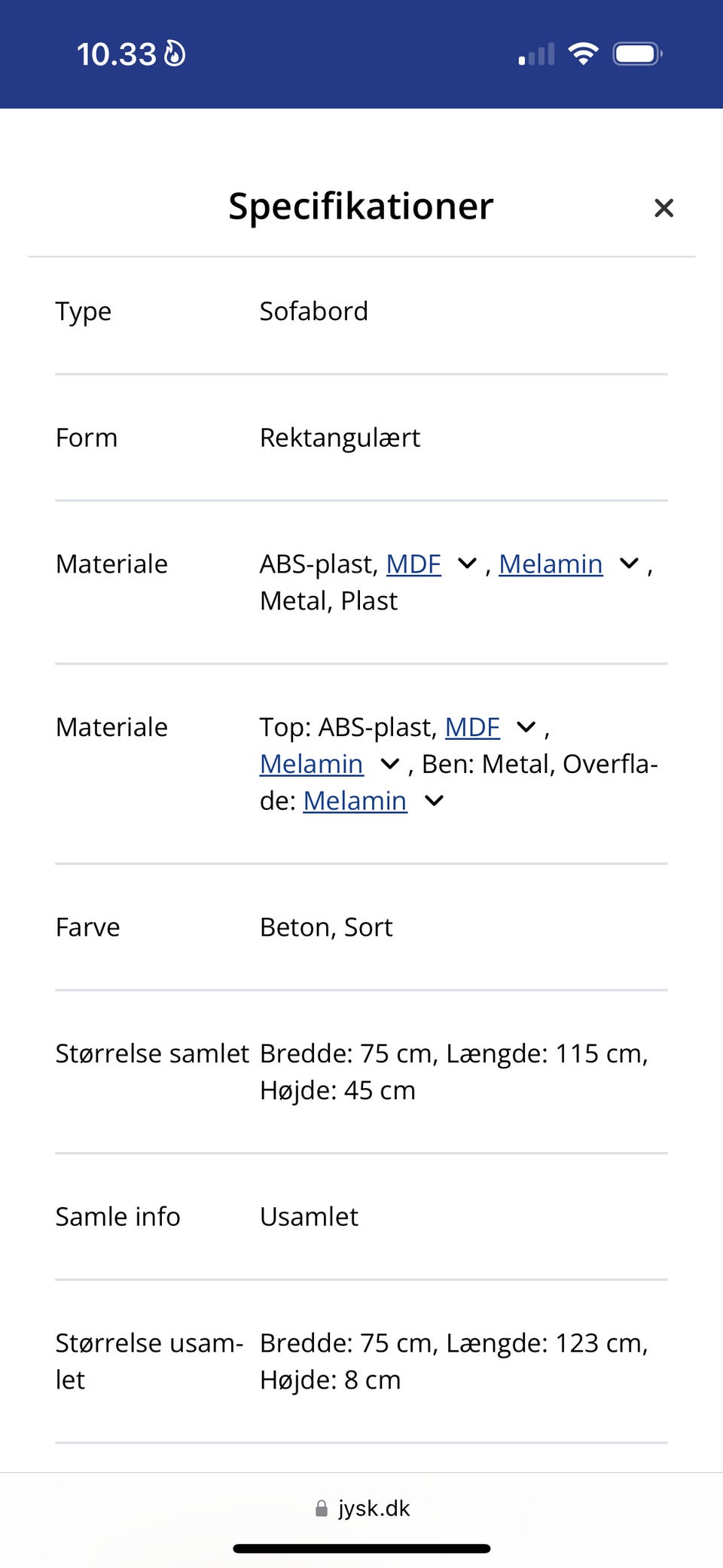Image resolution: width=723 pixels, height=1568 pixels.
Task: Select the Overflade Melamin hyperlink
Action: (x=354, y=801)
